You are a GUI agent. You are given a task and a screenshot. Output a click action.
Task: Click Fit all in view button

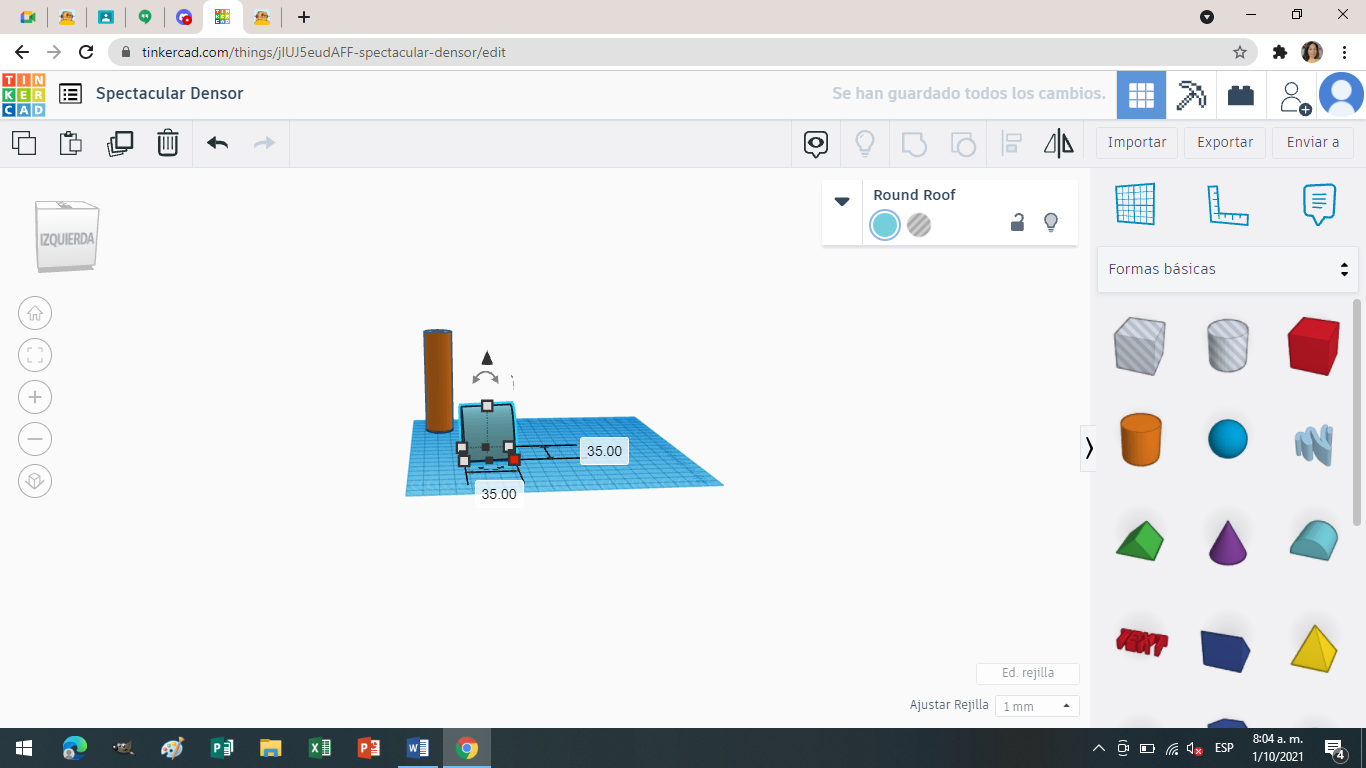[35, 355]
